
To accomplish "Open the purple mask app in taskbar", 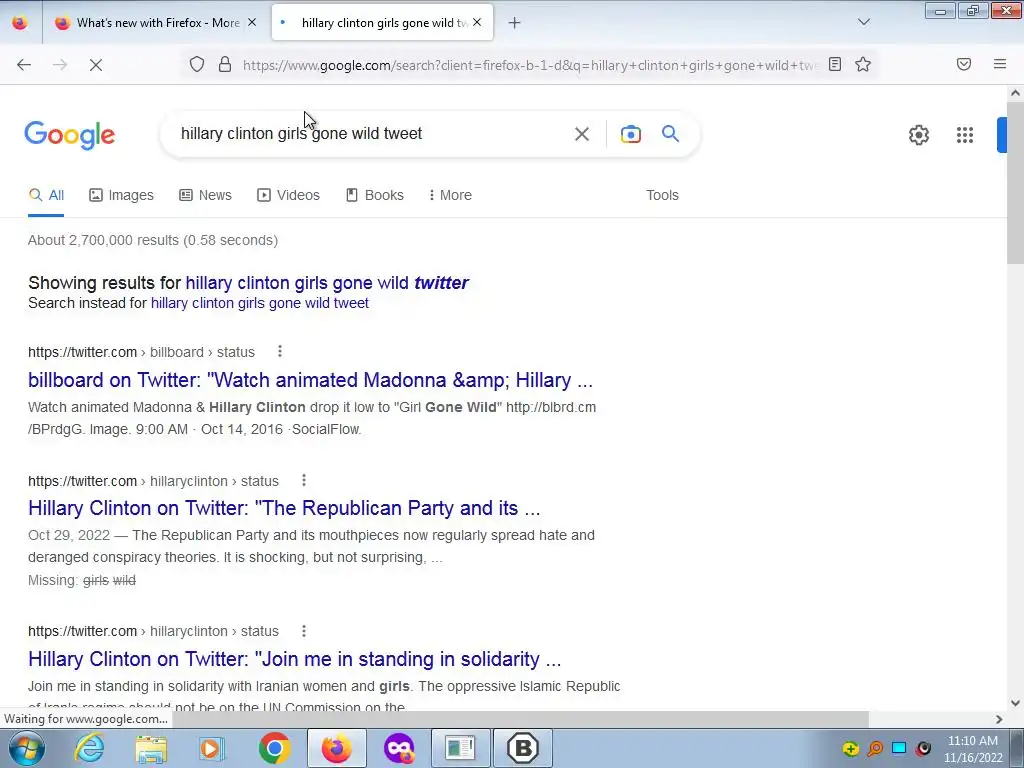I will pos(399,748).
